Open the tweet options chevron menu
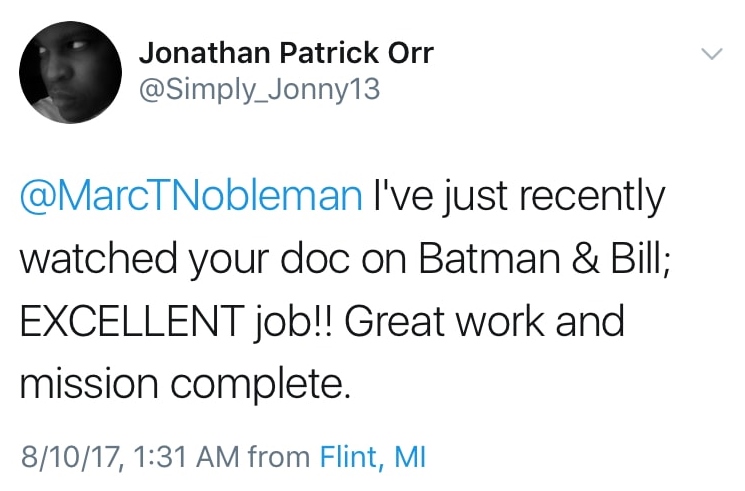Screen dimensions: 745x491 pyautogui.click(x=712, y=53)
